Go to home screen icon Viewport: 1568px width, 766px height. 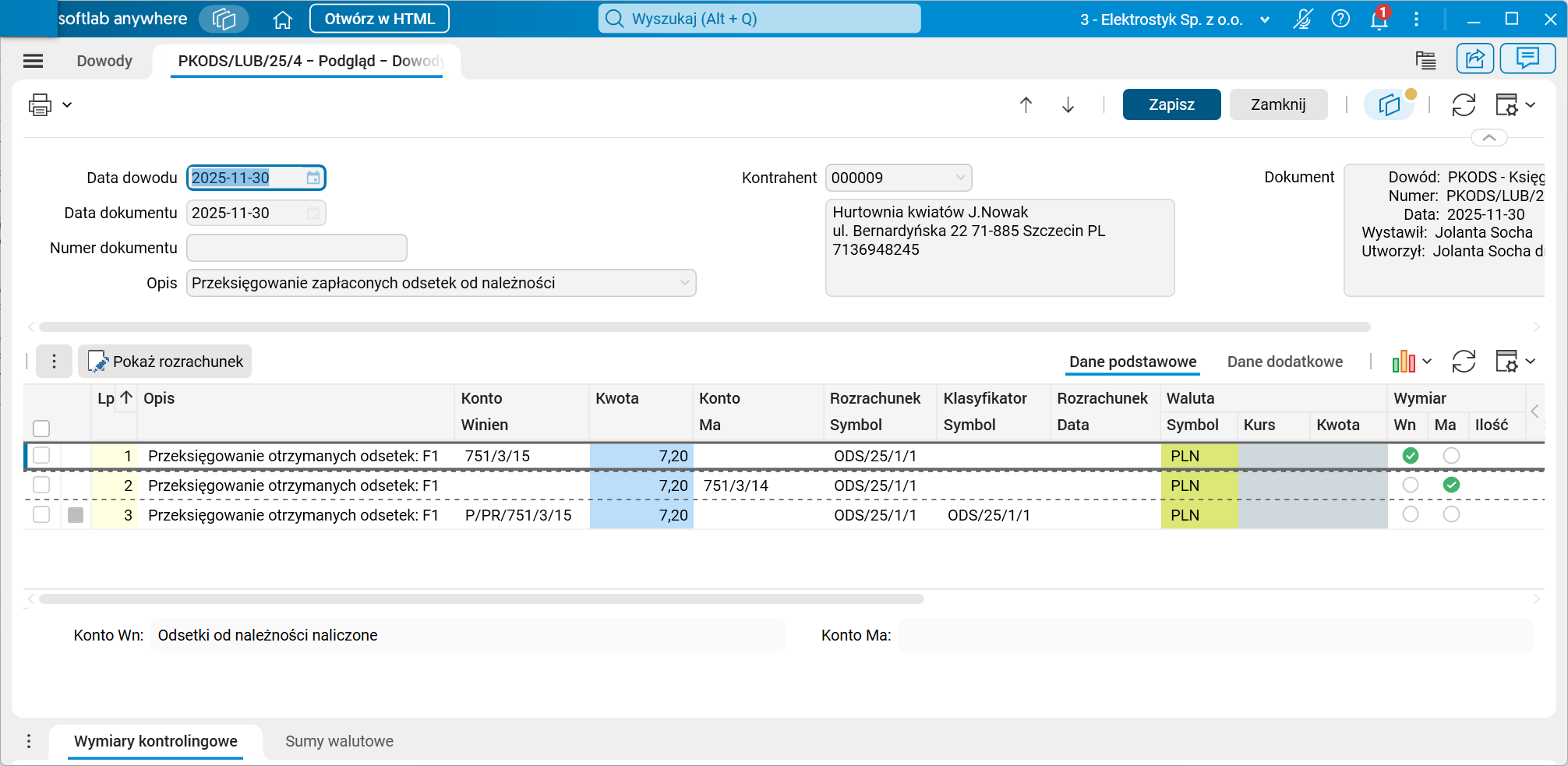pyautogui.click(x=282, y=19)
